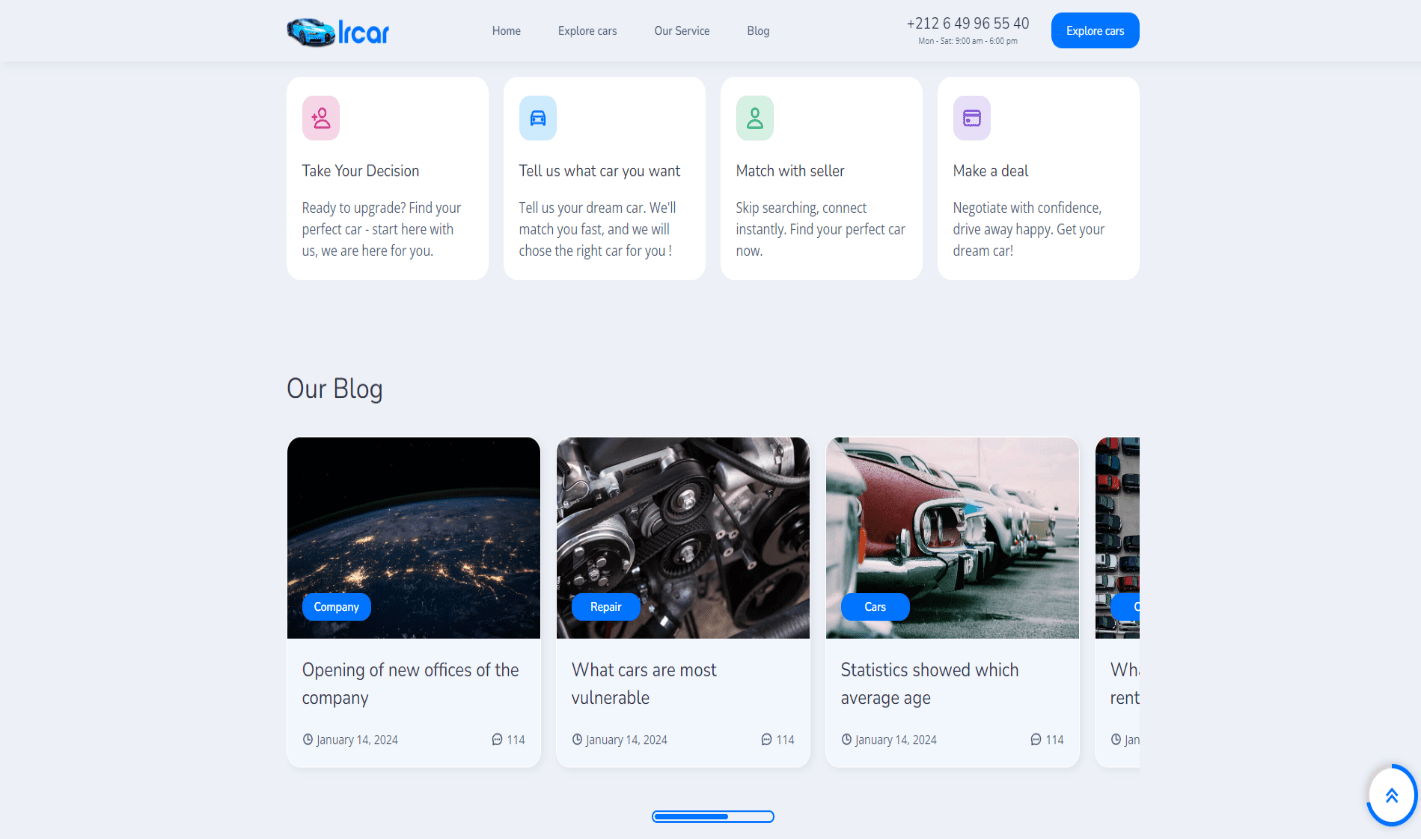The height and width of the screenshot is (839, 1421).
Task: Click the clock icon under Opening of new offices
Action: tap(308, 740)
